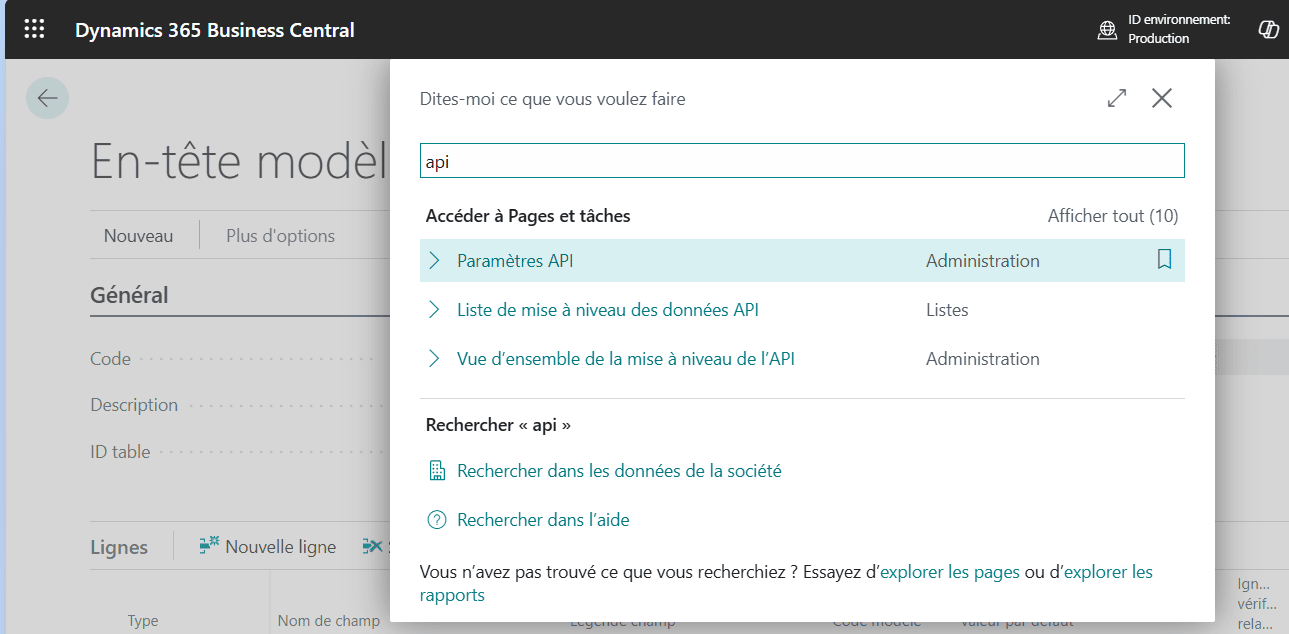Click the Lignes section heading
Image resolution: width=1289 pixels, height=634 pixels.
[x=119, y=547]
